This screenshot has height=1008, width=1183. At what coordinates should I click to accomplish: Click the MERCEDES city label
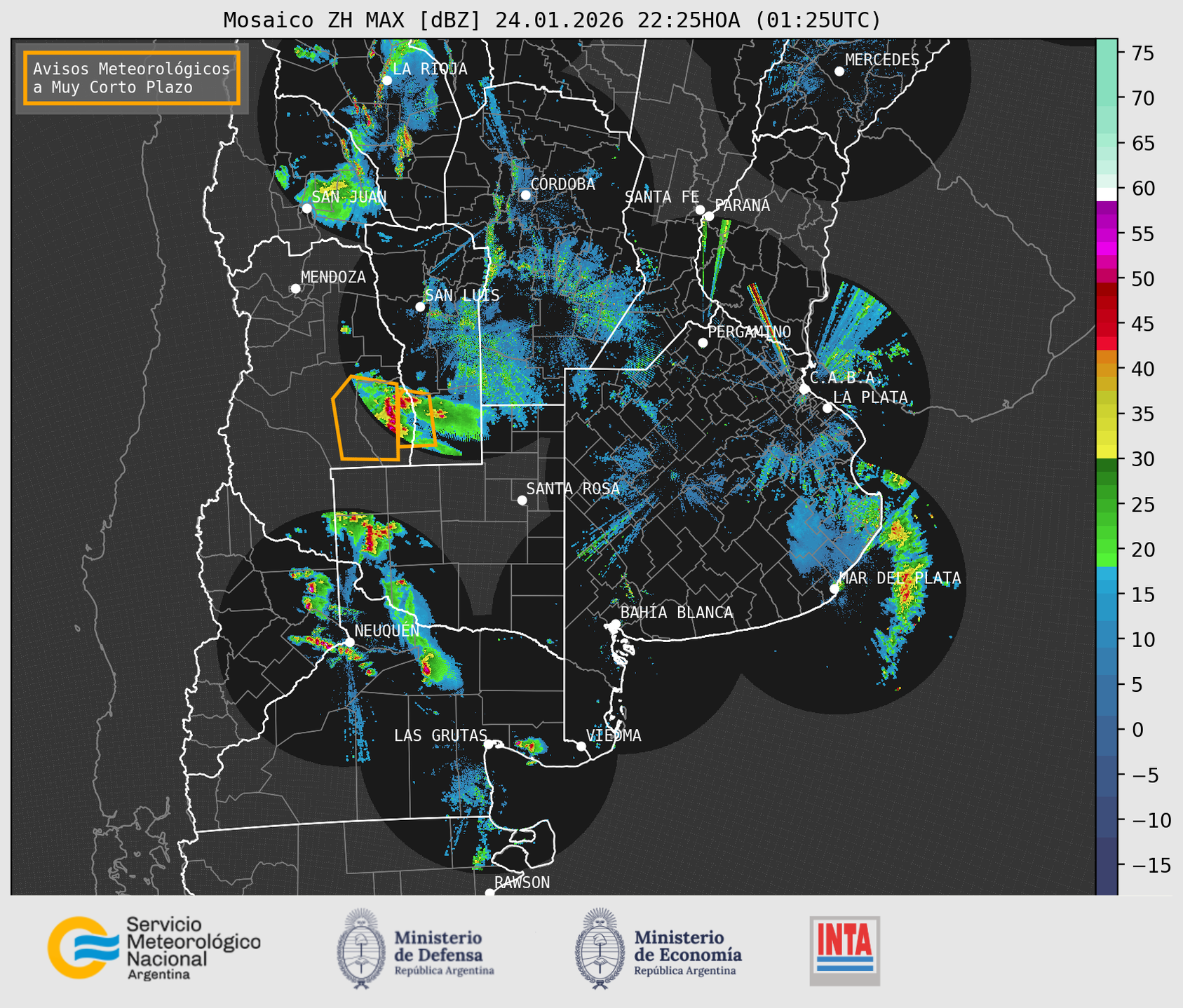click(882, 60)
